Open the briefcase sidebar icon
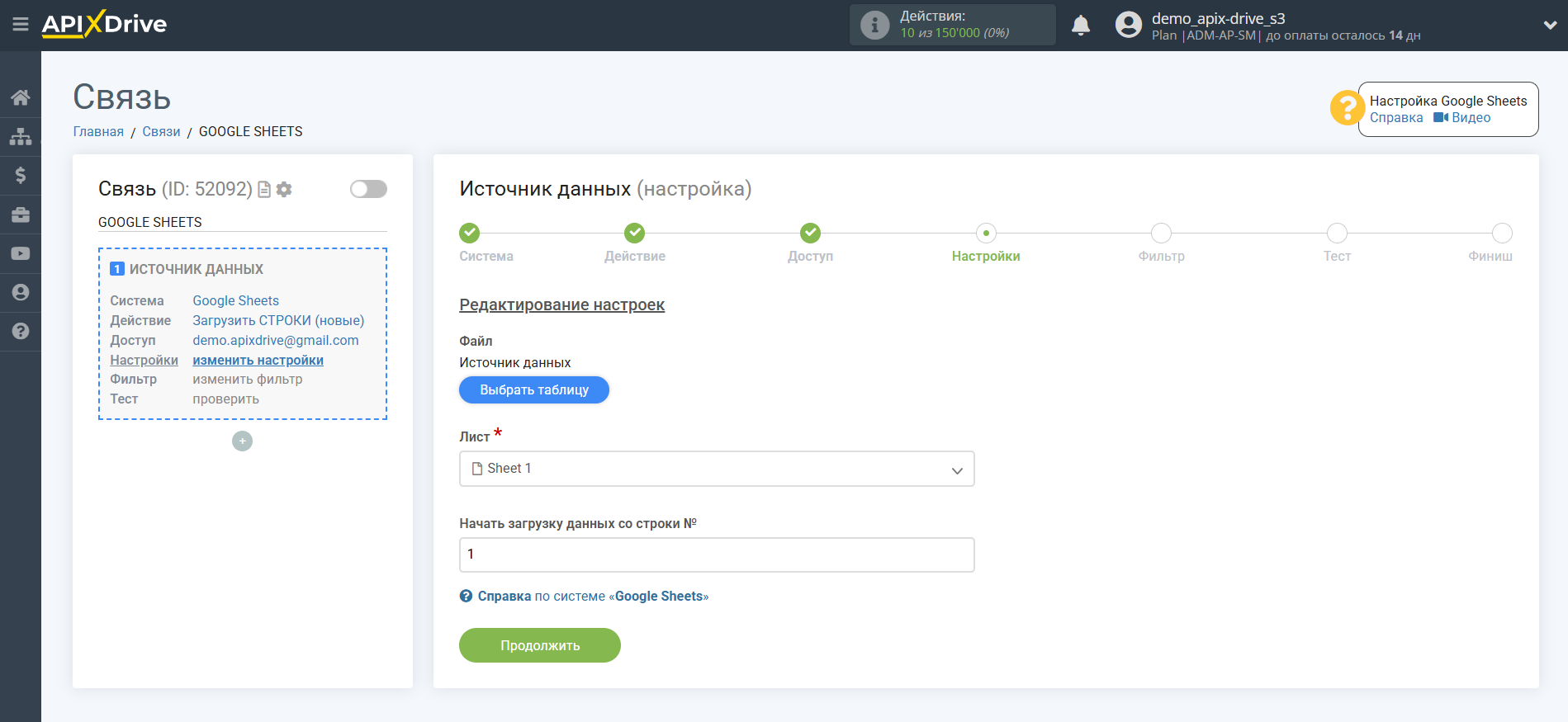Image resolution: width=1568 pixels, height=722 pixels. [21, 215]
